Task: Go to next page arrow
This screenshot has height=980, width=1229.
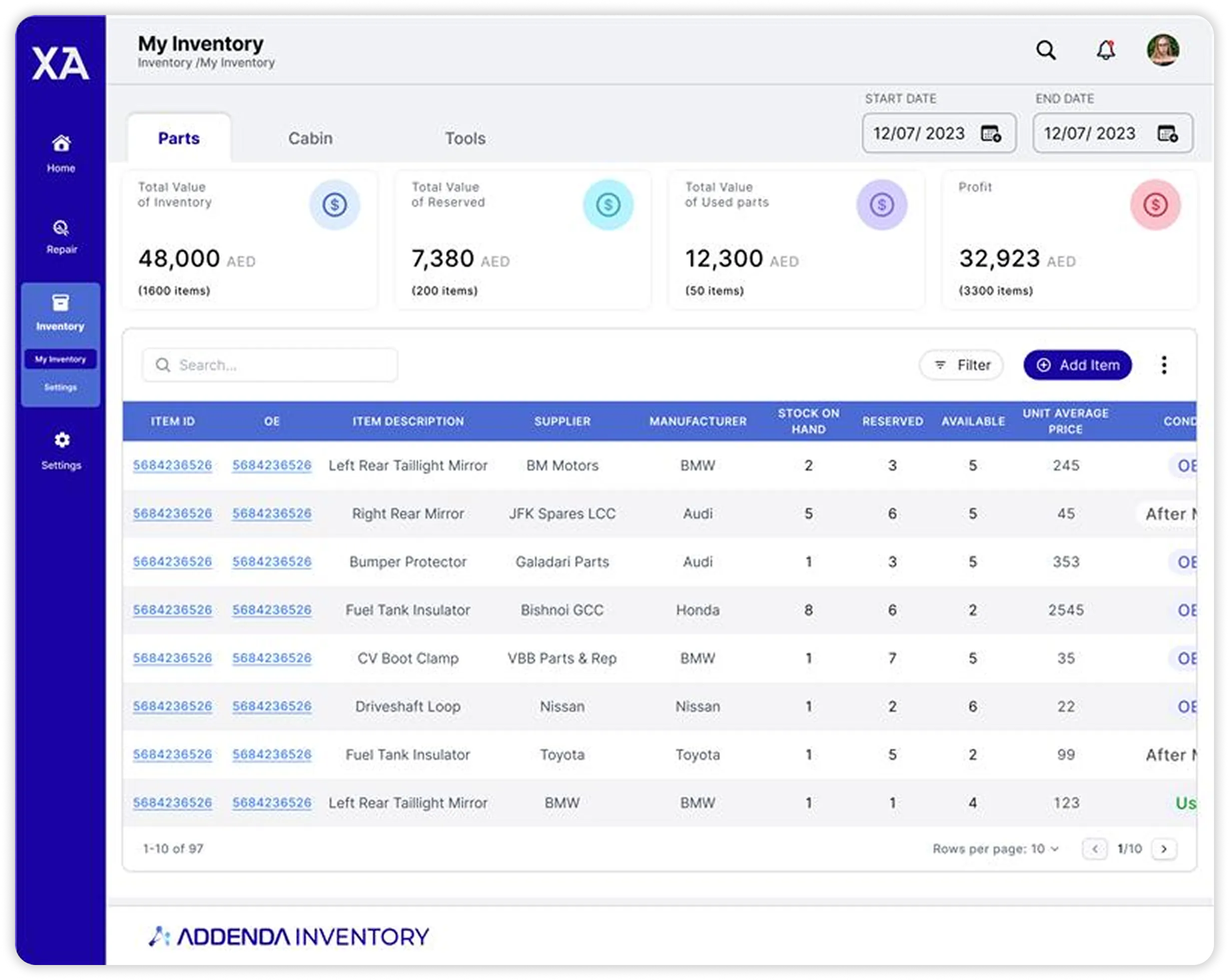Action: [1164, 849]
